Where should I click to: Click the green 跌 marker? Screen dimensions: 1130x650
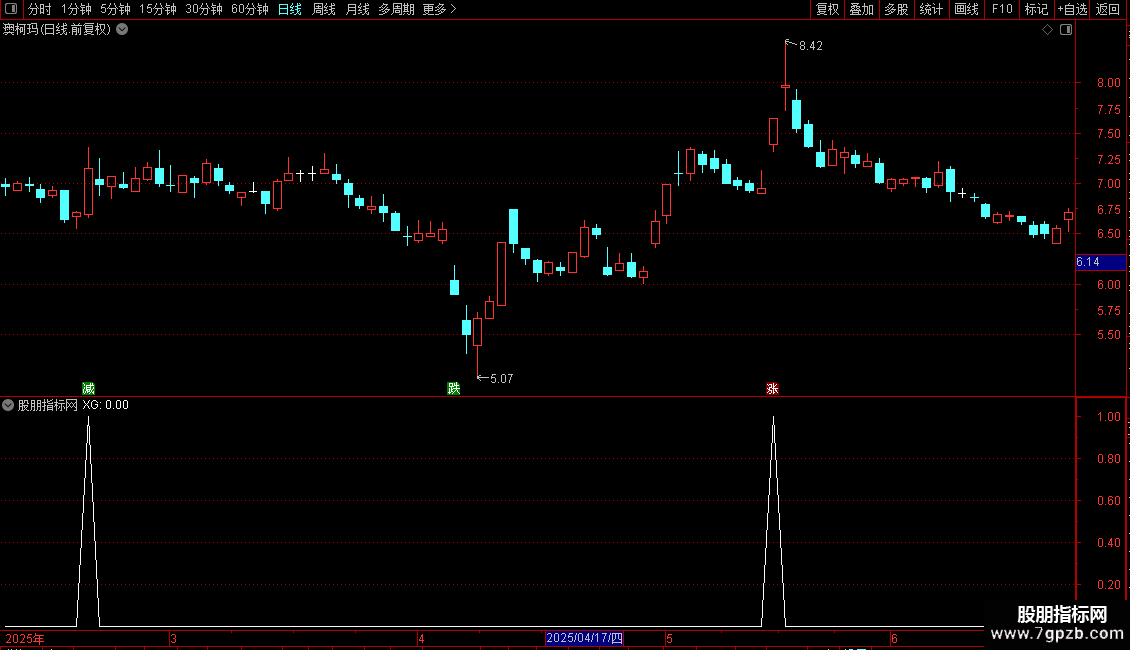453,388
